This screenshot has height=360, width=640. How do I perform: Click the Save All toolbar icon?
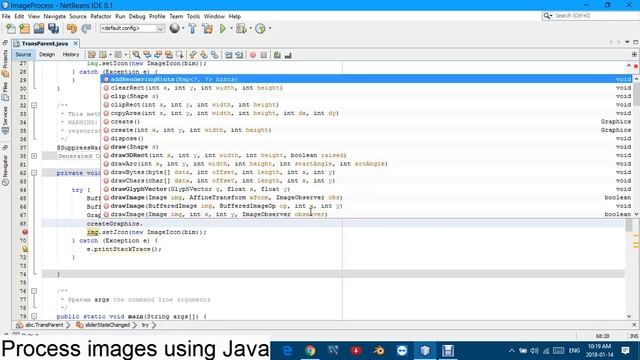(x=53, y=29)
